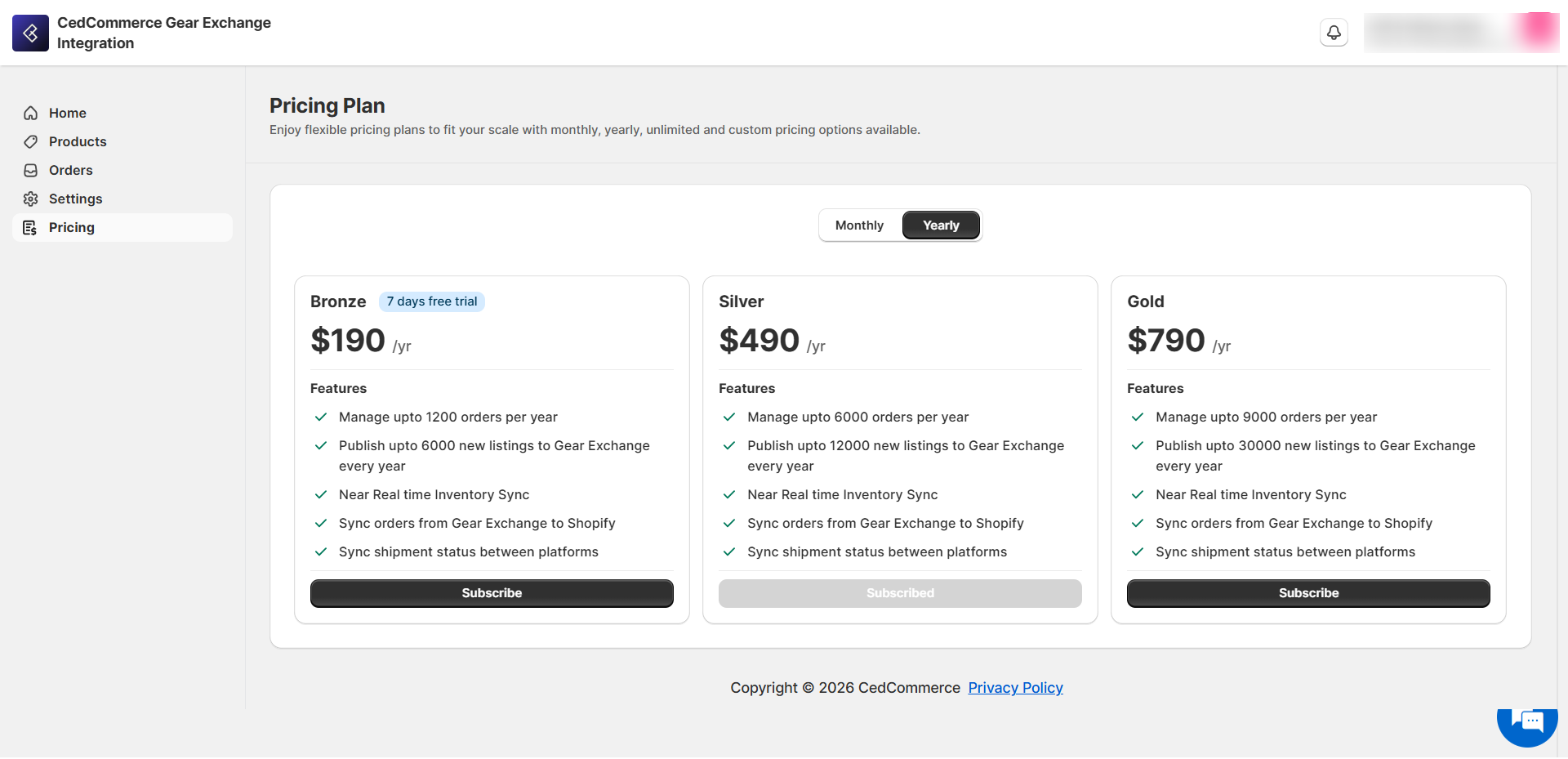Image resolution: width=1568 pixels, height=759 pixels.
Task: Open the Orders page label
Action: coord(71,170)
